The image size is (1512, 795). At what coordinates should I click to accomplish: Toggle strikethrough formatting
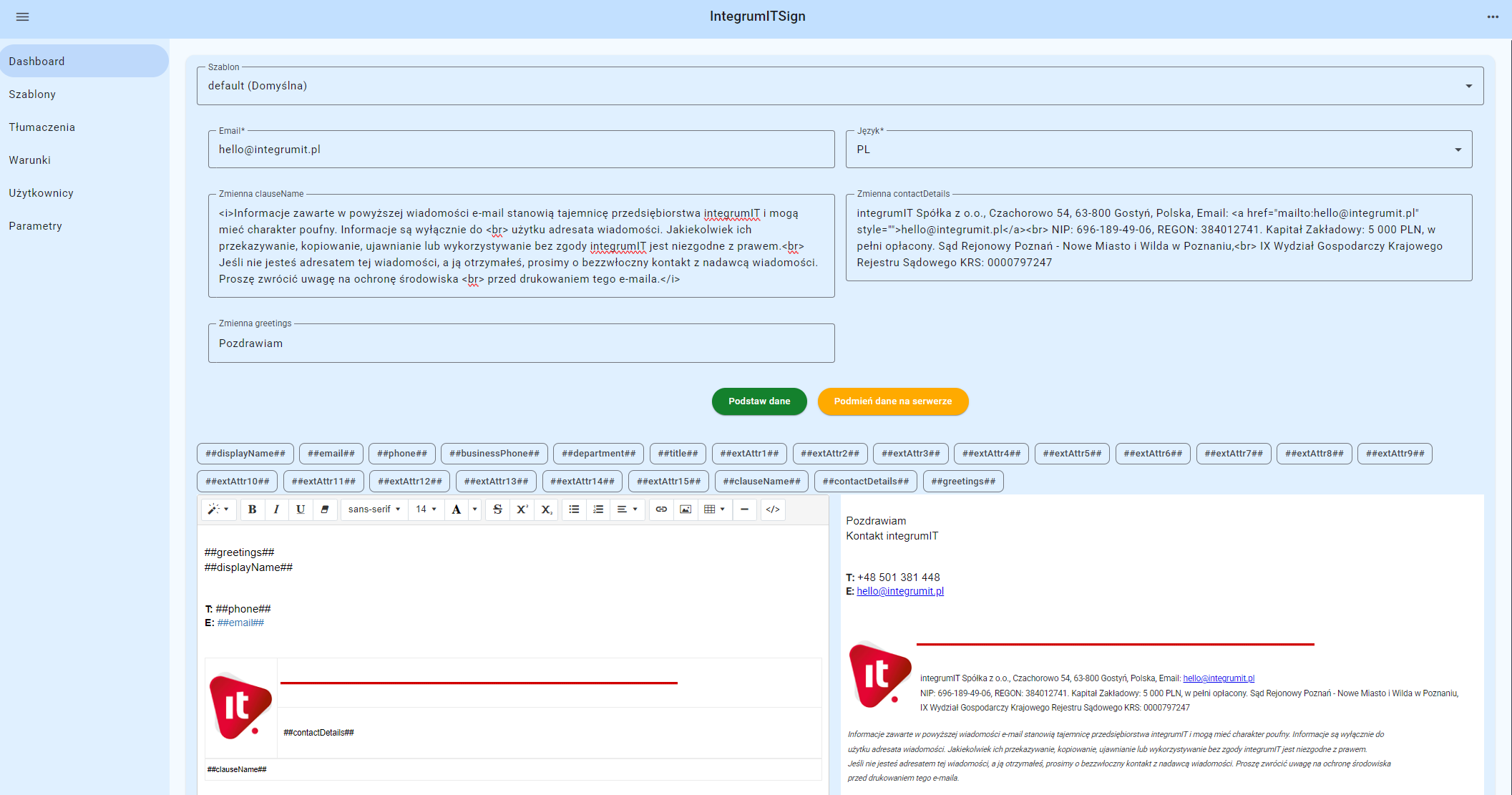tap(498, 509)
